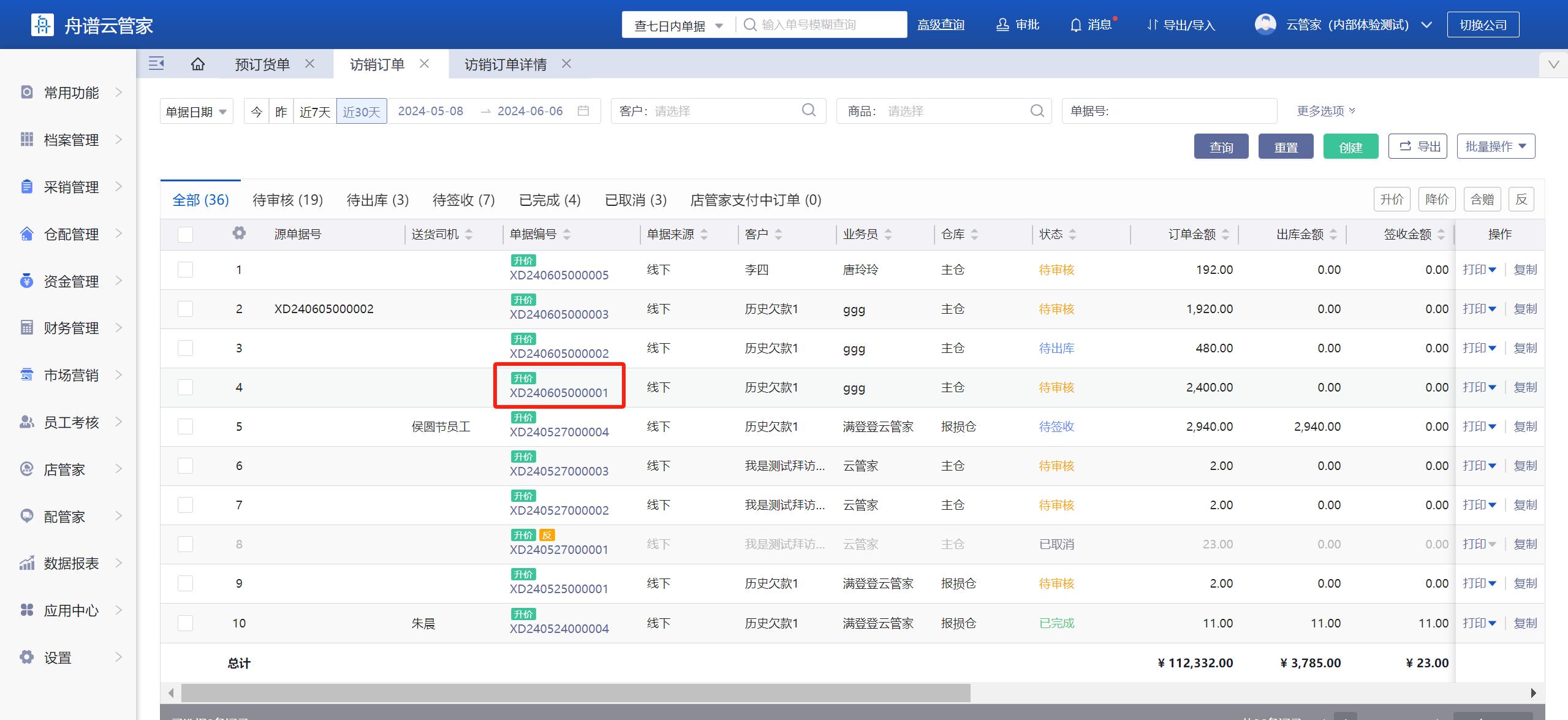Select row 5 checkbox
Image resolution: width=1568 pixels, height=720 pixels.
click(x=185, y=426)
